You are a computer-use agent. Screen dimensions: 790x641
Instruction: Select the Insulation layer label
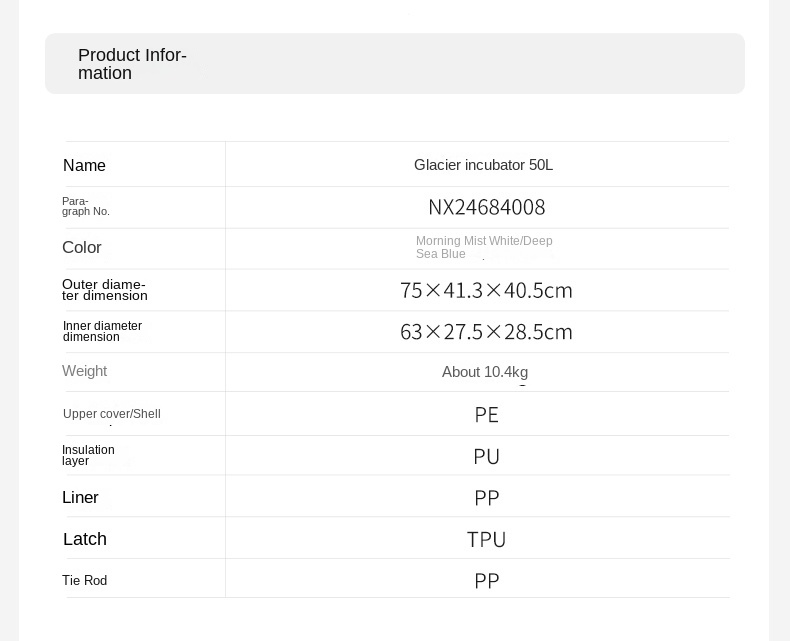pyautogui.click(x=88, y=455)
